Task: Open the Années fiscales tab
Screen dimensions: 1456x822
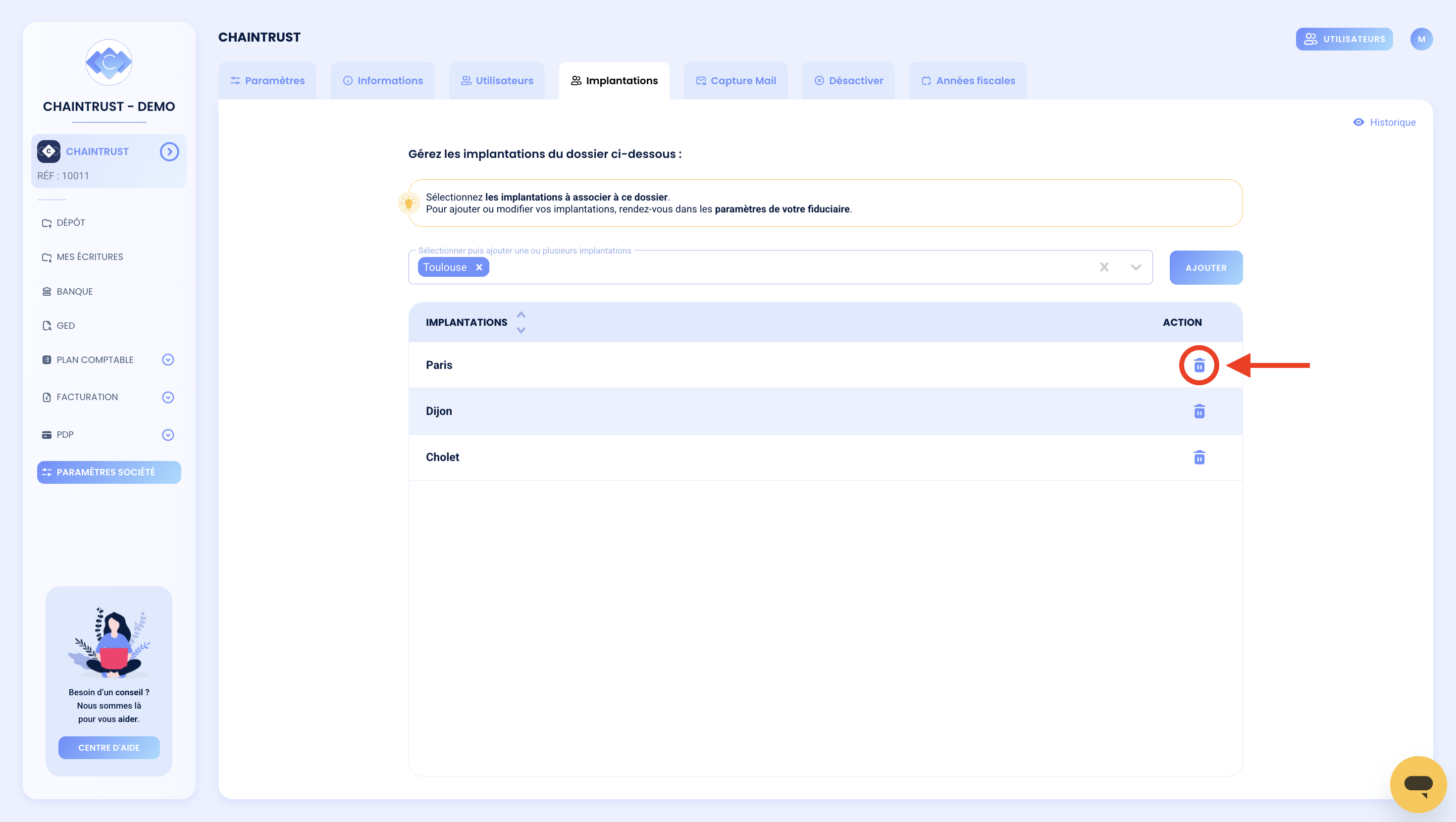Action: click(x=968, y=81)
